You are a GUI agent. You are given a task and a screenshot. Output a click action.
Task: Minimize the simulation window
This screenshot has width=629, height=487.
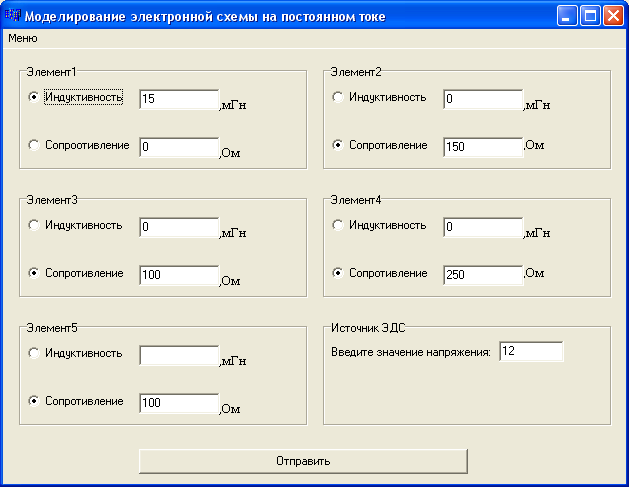point(567,16)
